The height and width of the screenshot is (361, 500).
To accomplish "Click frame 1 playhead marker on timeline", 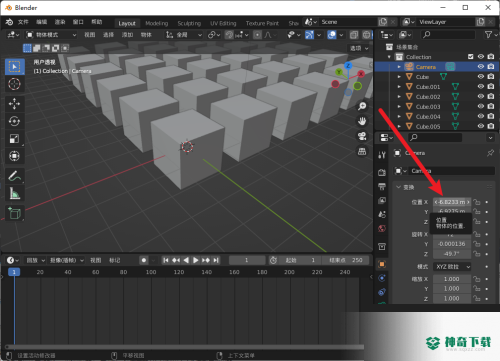I will (x=14, y=272).
